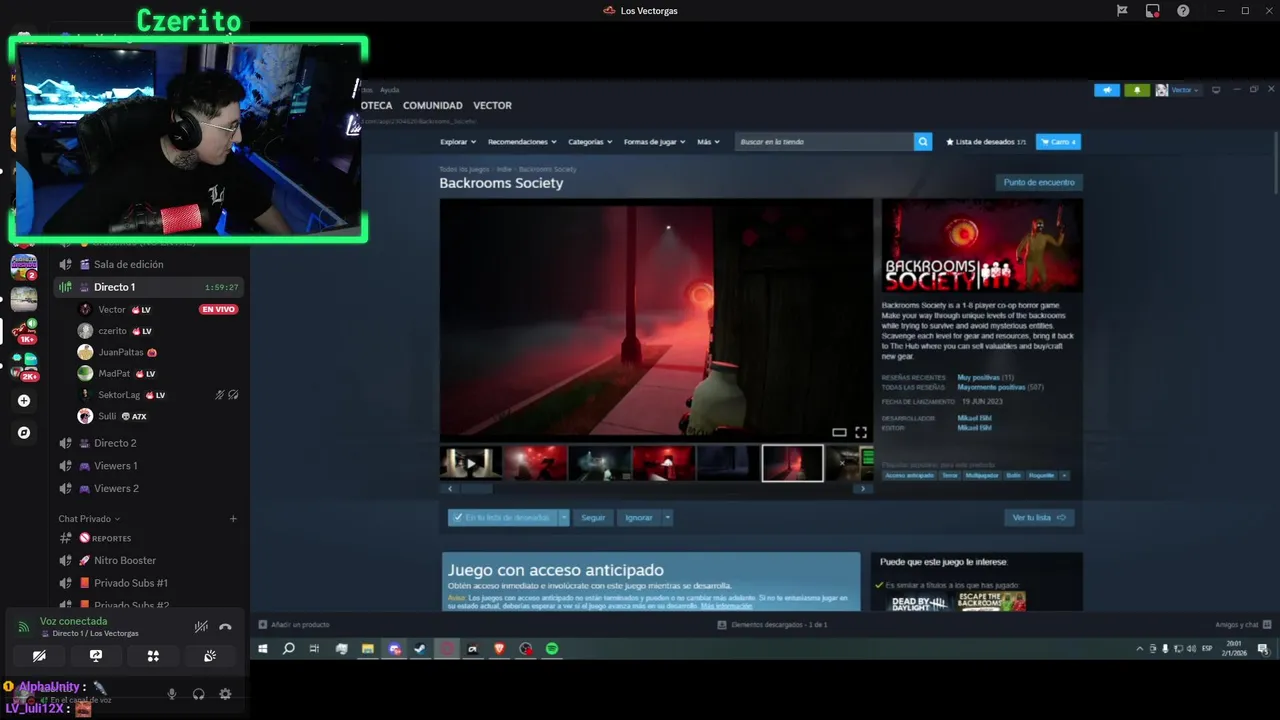The height and width of the screenshot is (720, 1280).
Task: Click the Buscar en la tienda search field
Action: [825, 142]
